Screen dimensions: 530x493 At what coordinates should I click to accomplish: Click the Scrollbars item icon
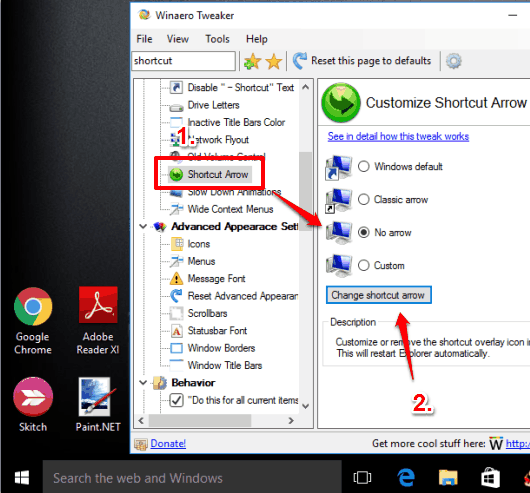176,313
